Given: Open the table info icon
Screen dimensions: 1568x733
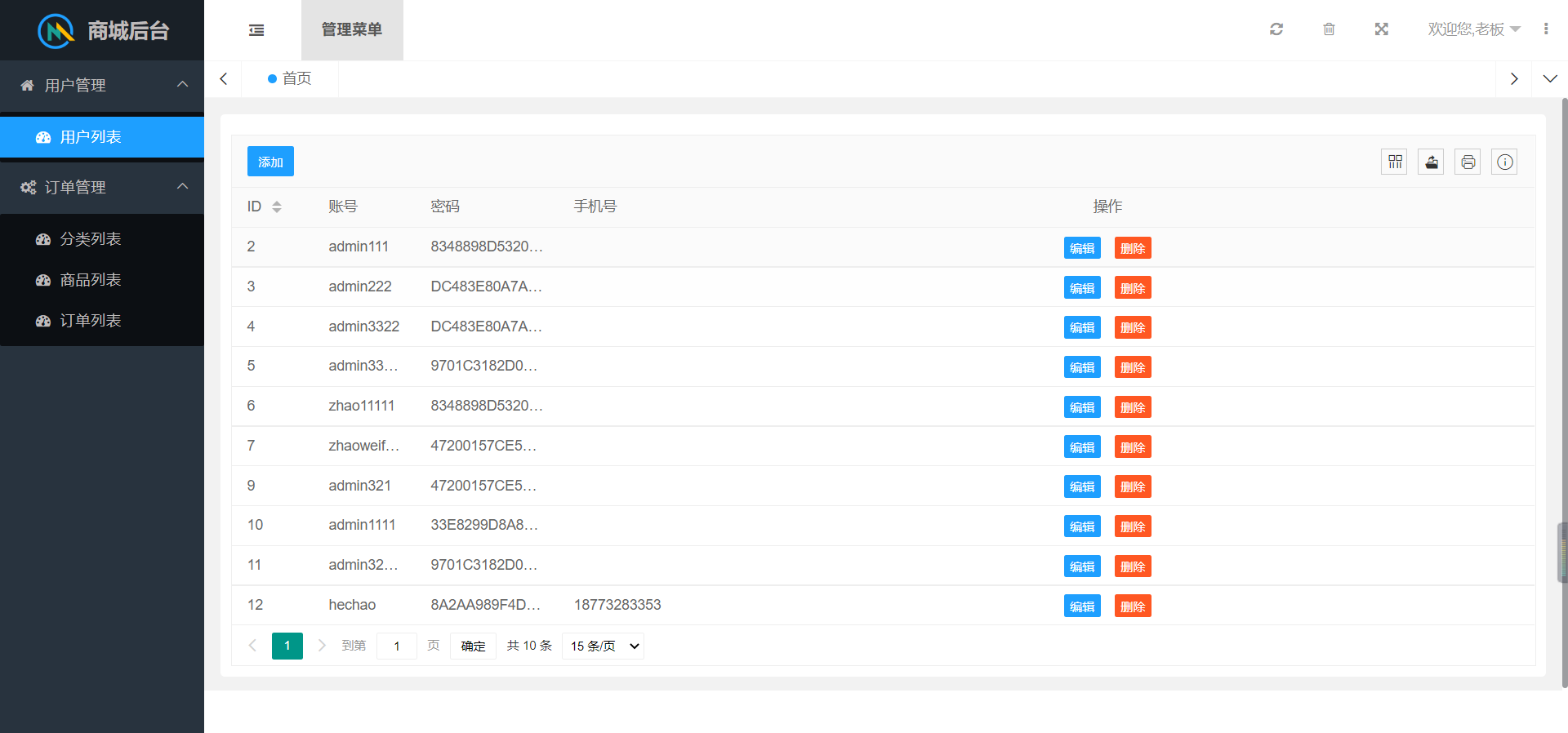Looking at the screenshot, I should (x=1505, y=162).
